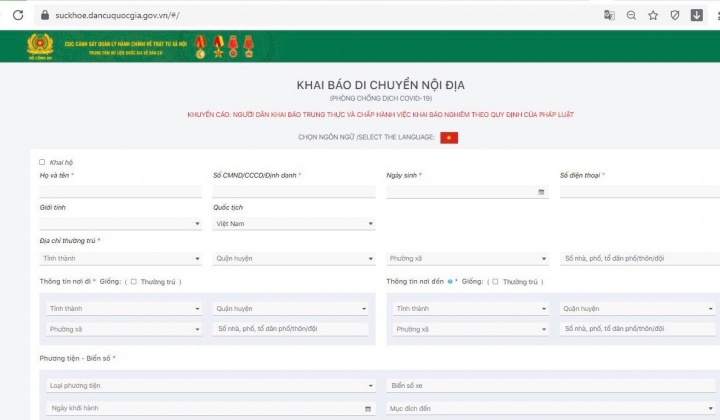The width and height of the screenshot is (720, 420).
Task: Tick the Khai hộ checkbox
Action: pyautogui.click(x=42, y=162)
